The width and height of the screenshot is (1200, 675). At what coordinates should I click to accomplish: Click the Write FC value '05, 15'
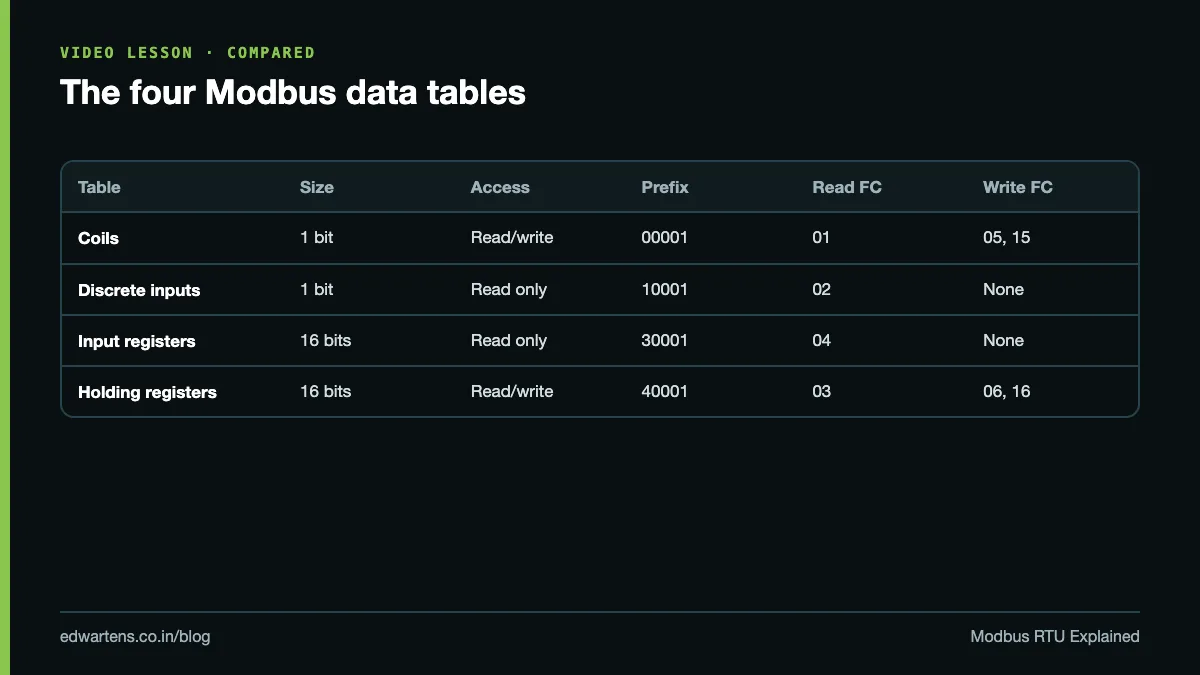pyautogui.click(x=1007, y=238)
